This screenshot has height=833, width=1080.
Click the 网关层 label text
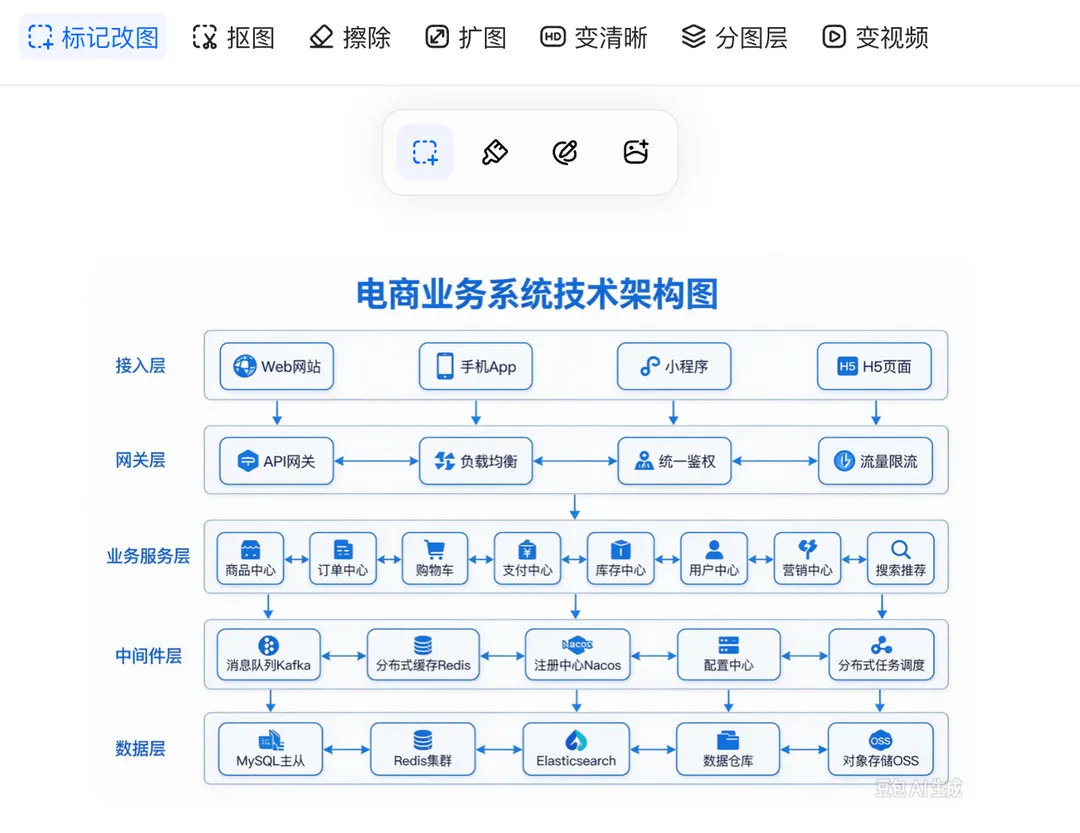141,460
